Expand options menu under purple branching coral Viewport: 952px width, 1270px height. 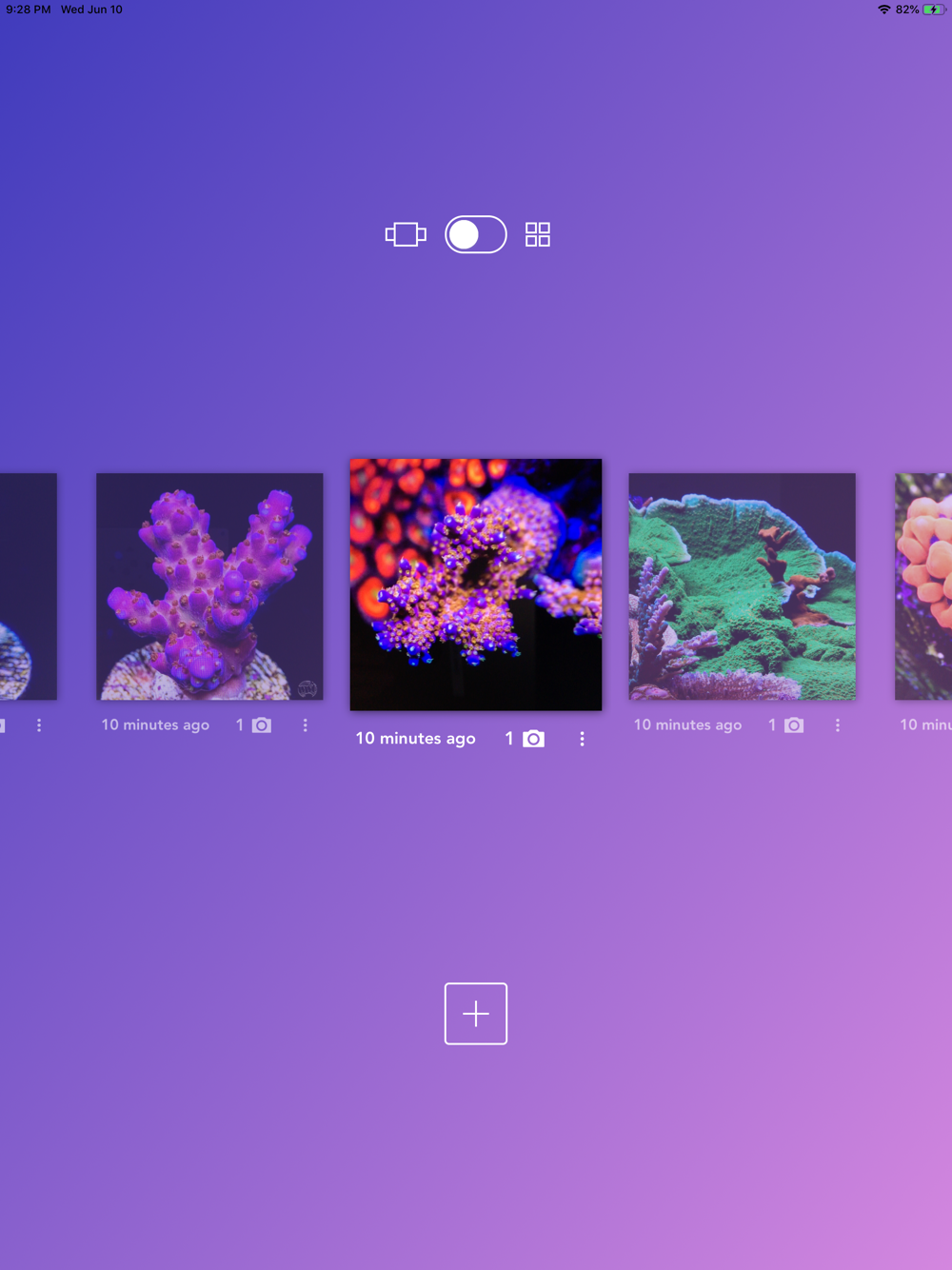[306, 725]
